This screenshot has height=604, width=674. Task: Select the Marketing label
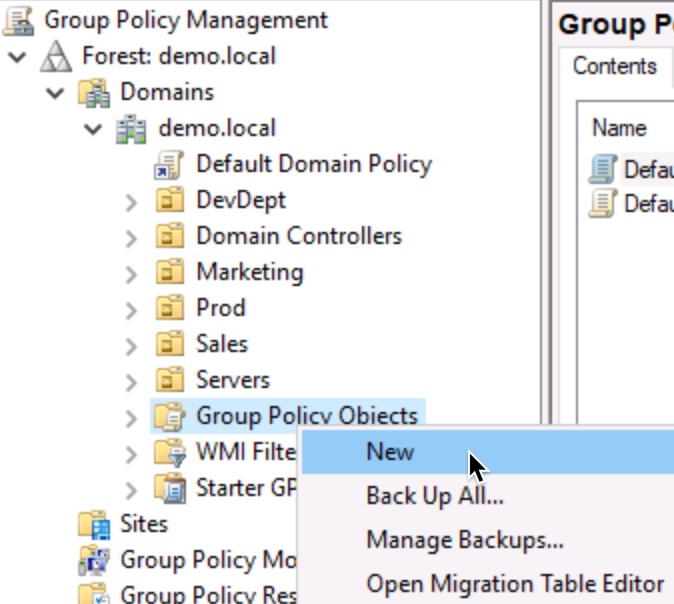250,273
